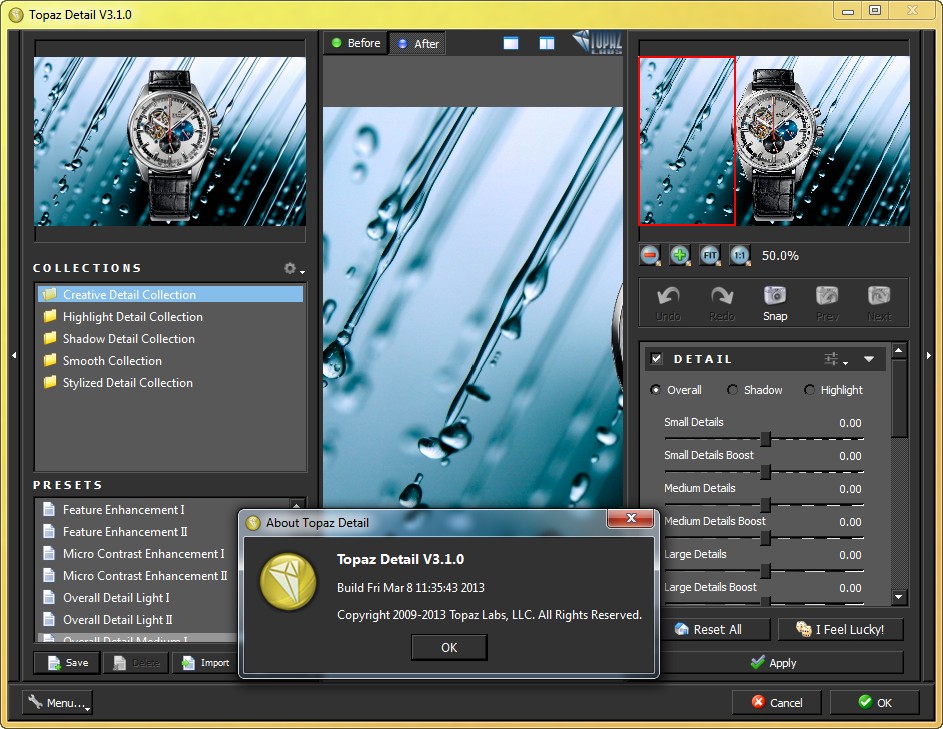The height and width of the screenshot is (729, 943).
Task: Toggle the DETAIL panel checkbox
Action: [657, 359]
